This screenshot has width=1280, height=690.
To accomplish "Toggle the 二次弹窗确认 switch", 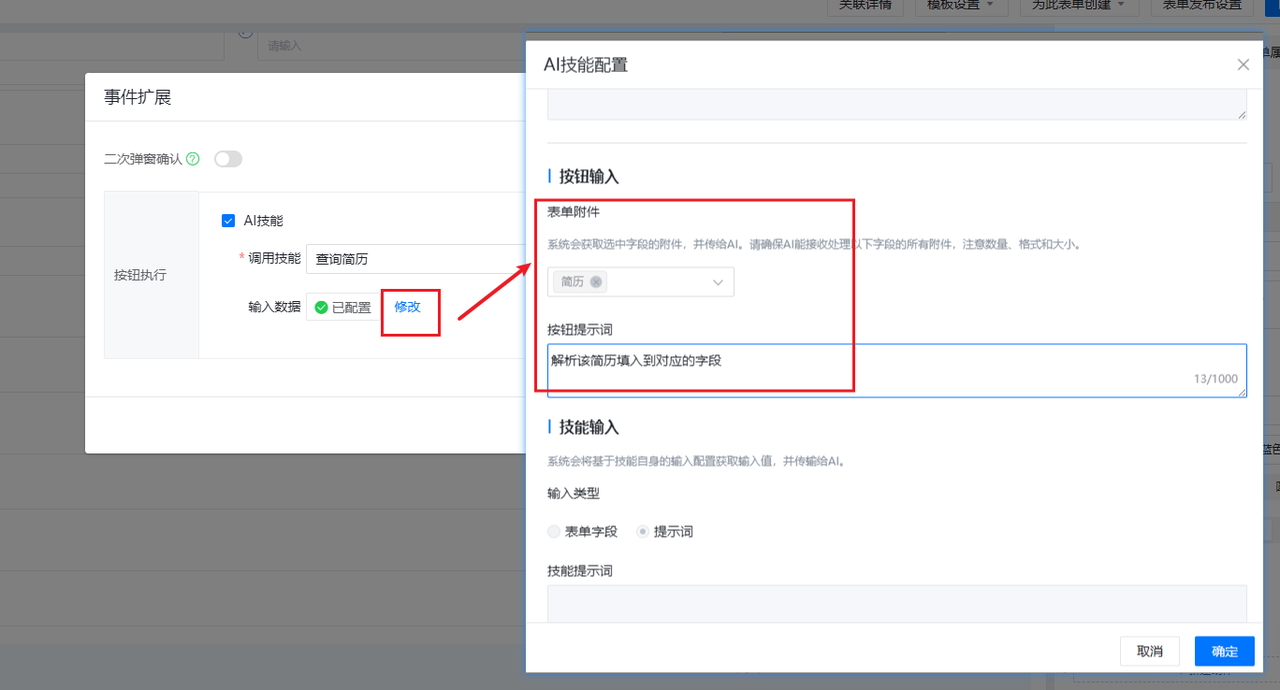I will [x=228, y=159].
